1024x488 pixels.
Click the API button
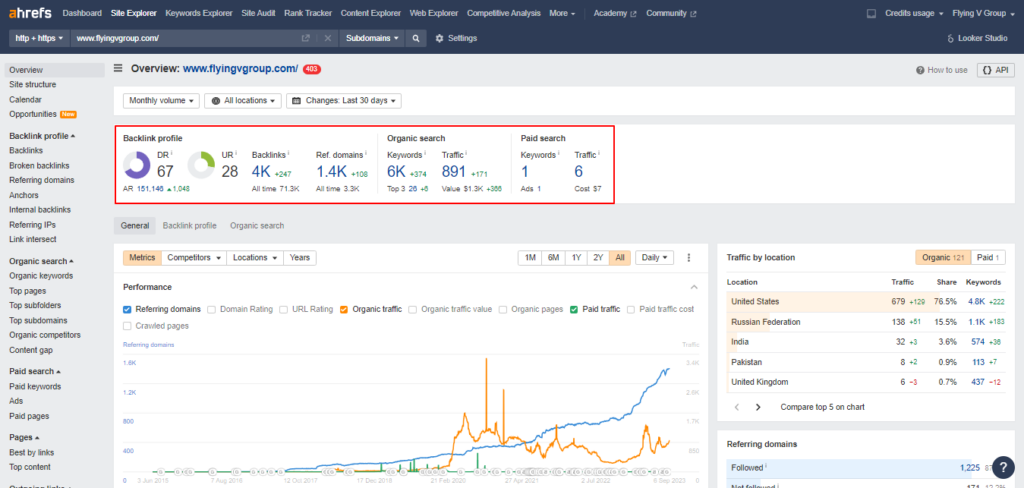click(995, 70)
